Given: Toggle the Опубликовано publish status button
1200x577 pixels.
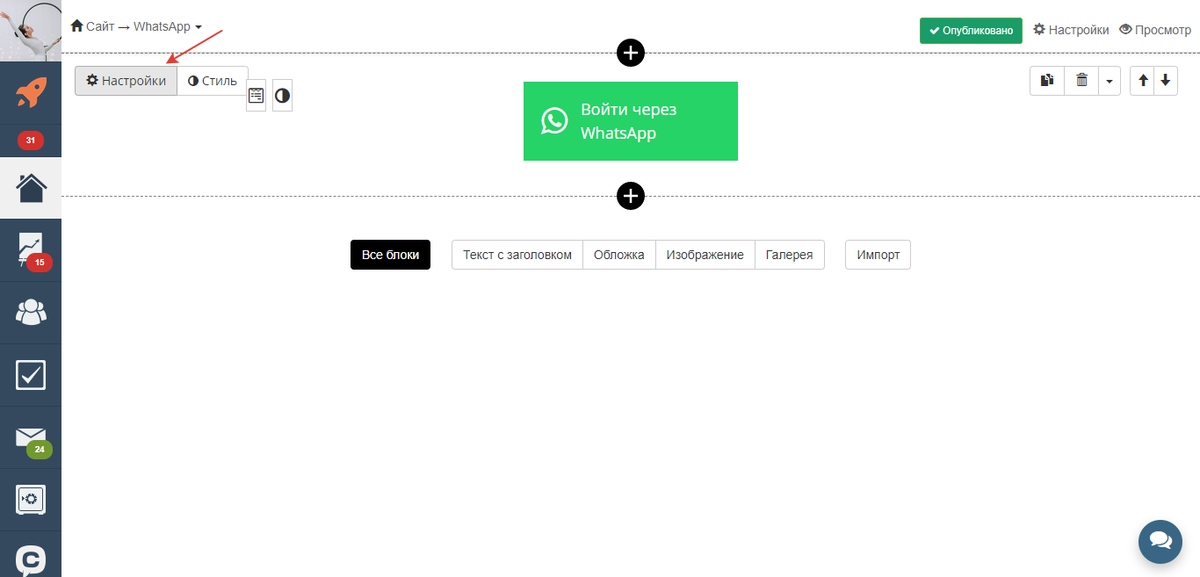Looking at the screenshot, I should click(971, 30).
